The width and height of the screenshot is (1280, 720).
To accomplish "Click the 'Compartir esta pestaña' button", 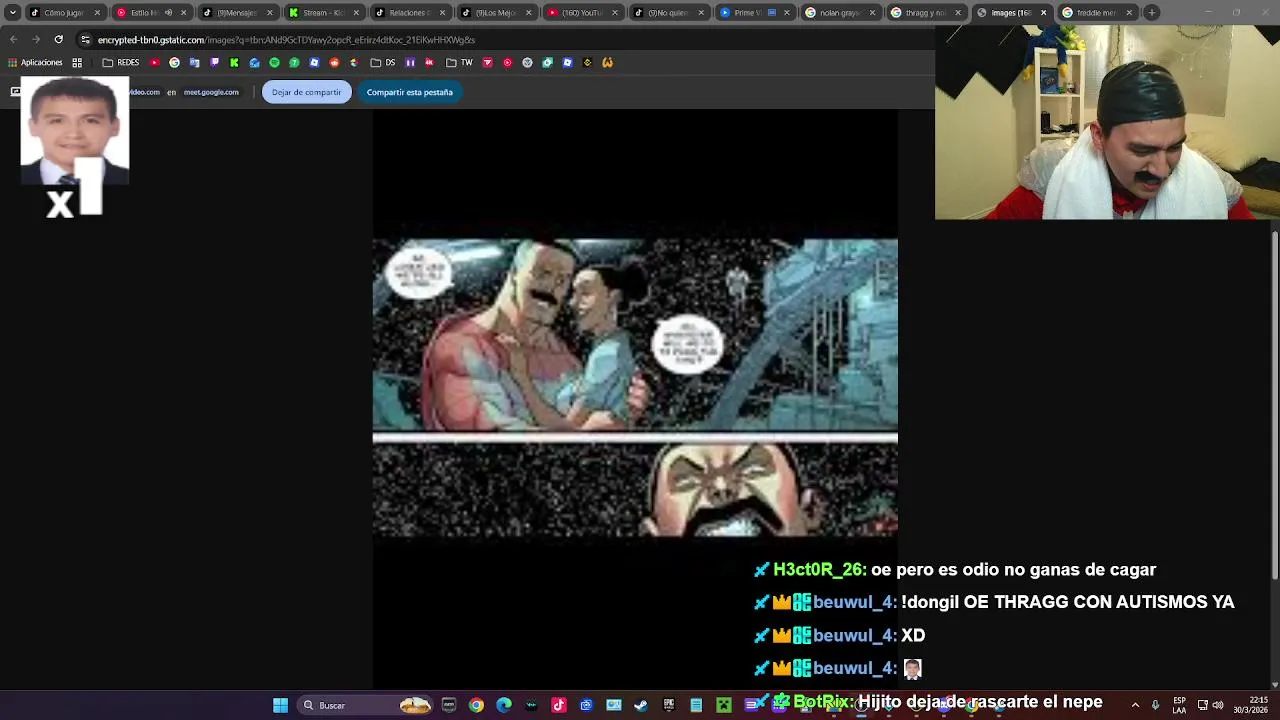I will [409, 92].
